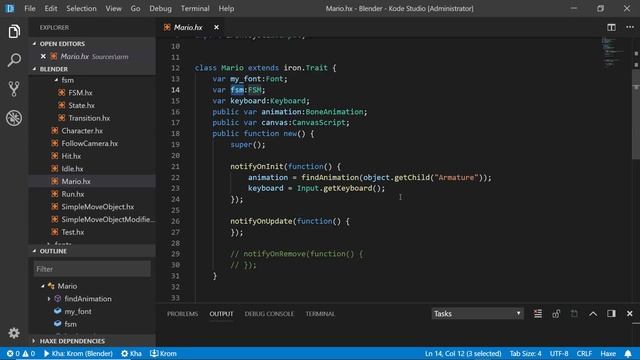Open the Tasks output channel dropdown
Image resolution: width=640 pixels, height=360 pixels.
click(x=477, y=313)
